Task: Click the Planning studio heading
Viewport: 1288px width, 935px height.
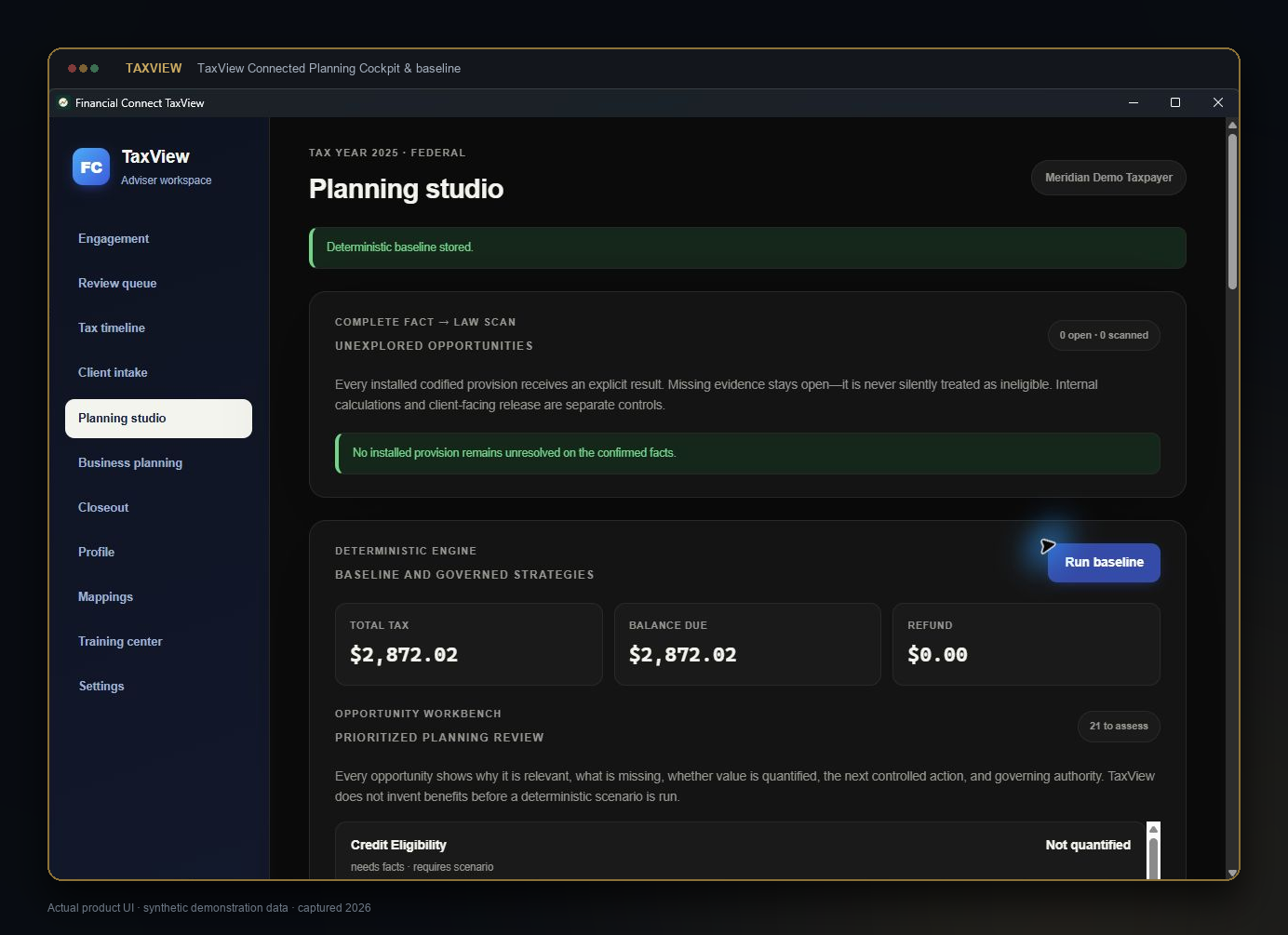Action: (x=406, y=190)
